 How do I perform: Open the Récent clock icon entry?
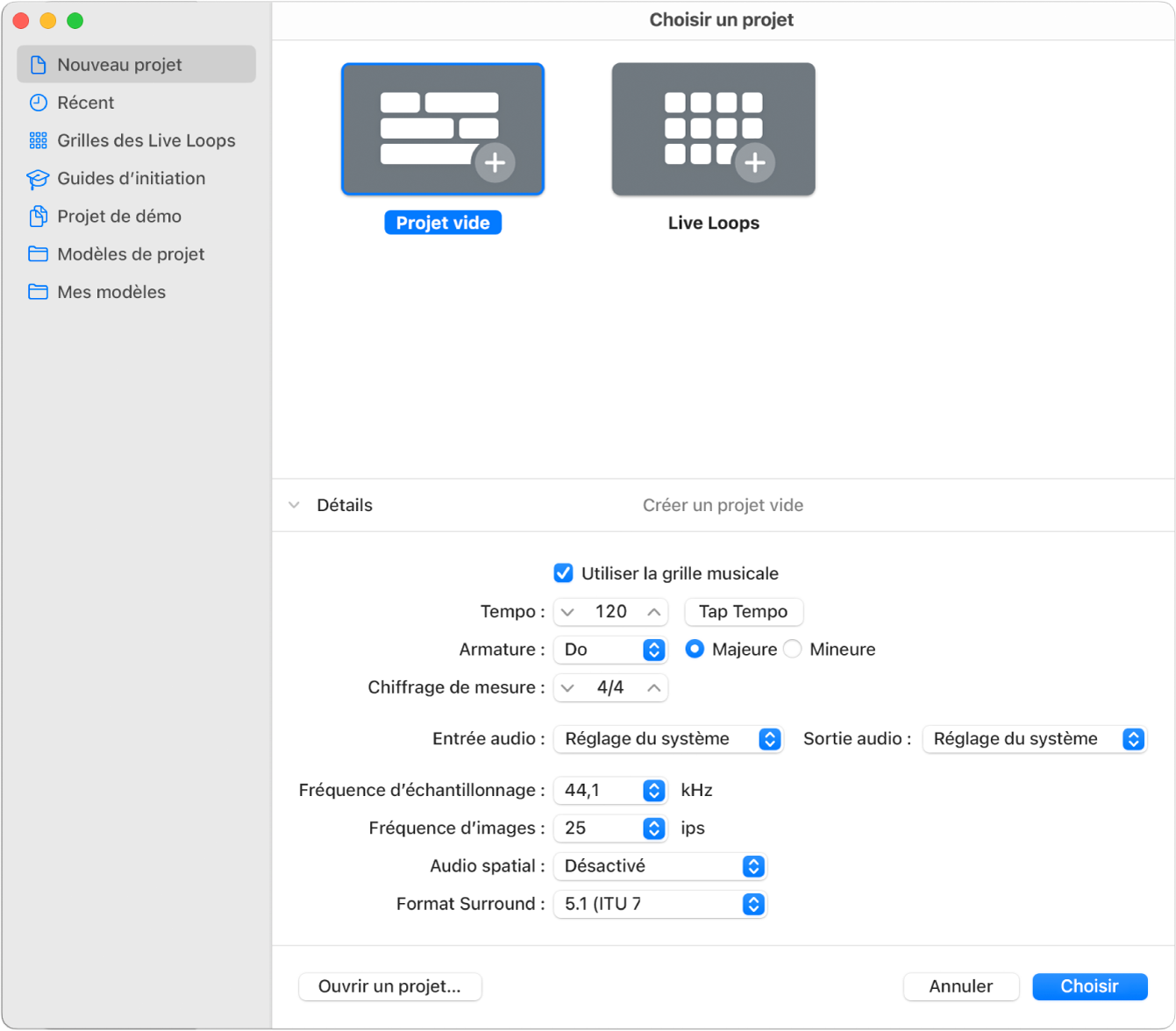[39, 103]
